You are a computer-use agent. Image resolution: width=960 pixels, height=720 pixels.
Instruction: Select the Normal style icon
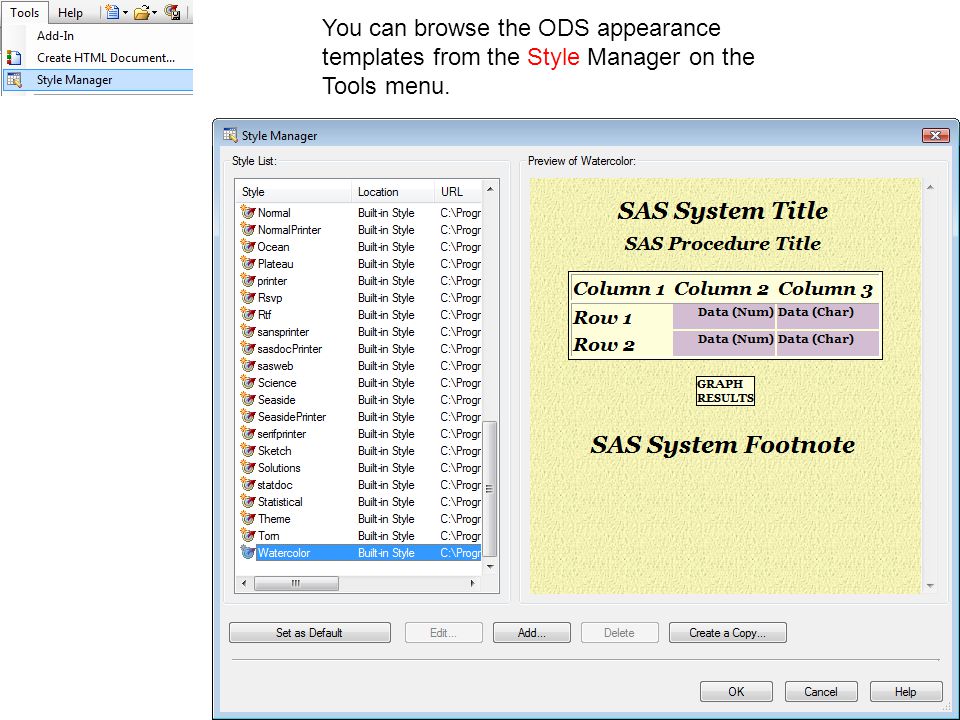(247, 212)
